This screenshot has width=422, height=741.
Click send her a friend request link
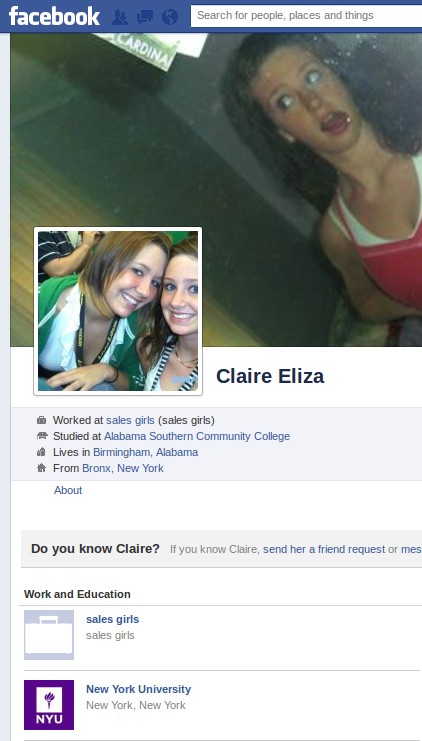[x=324, y=549]
